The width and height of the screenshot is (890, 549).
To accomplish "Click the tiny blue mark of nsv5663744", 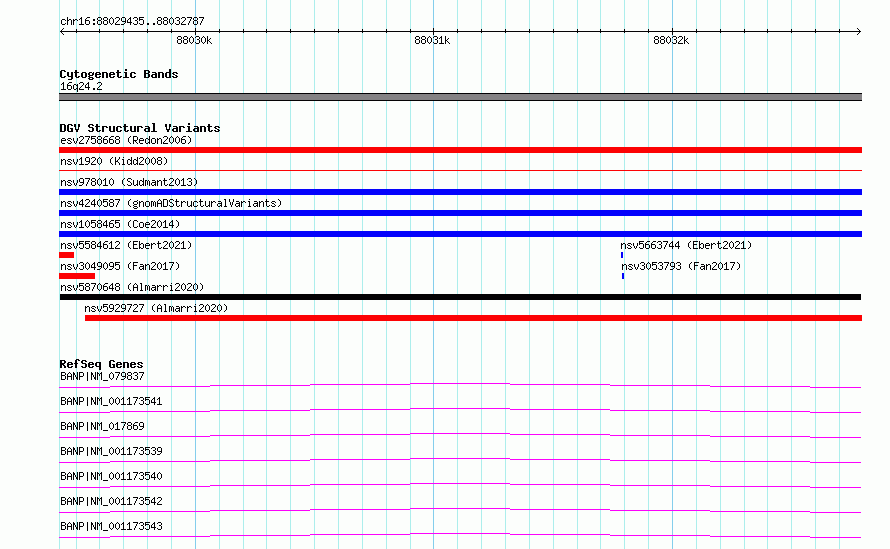I will tap(622, 255).
